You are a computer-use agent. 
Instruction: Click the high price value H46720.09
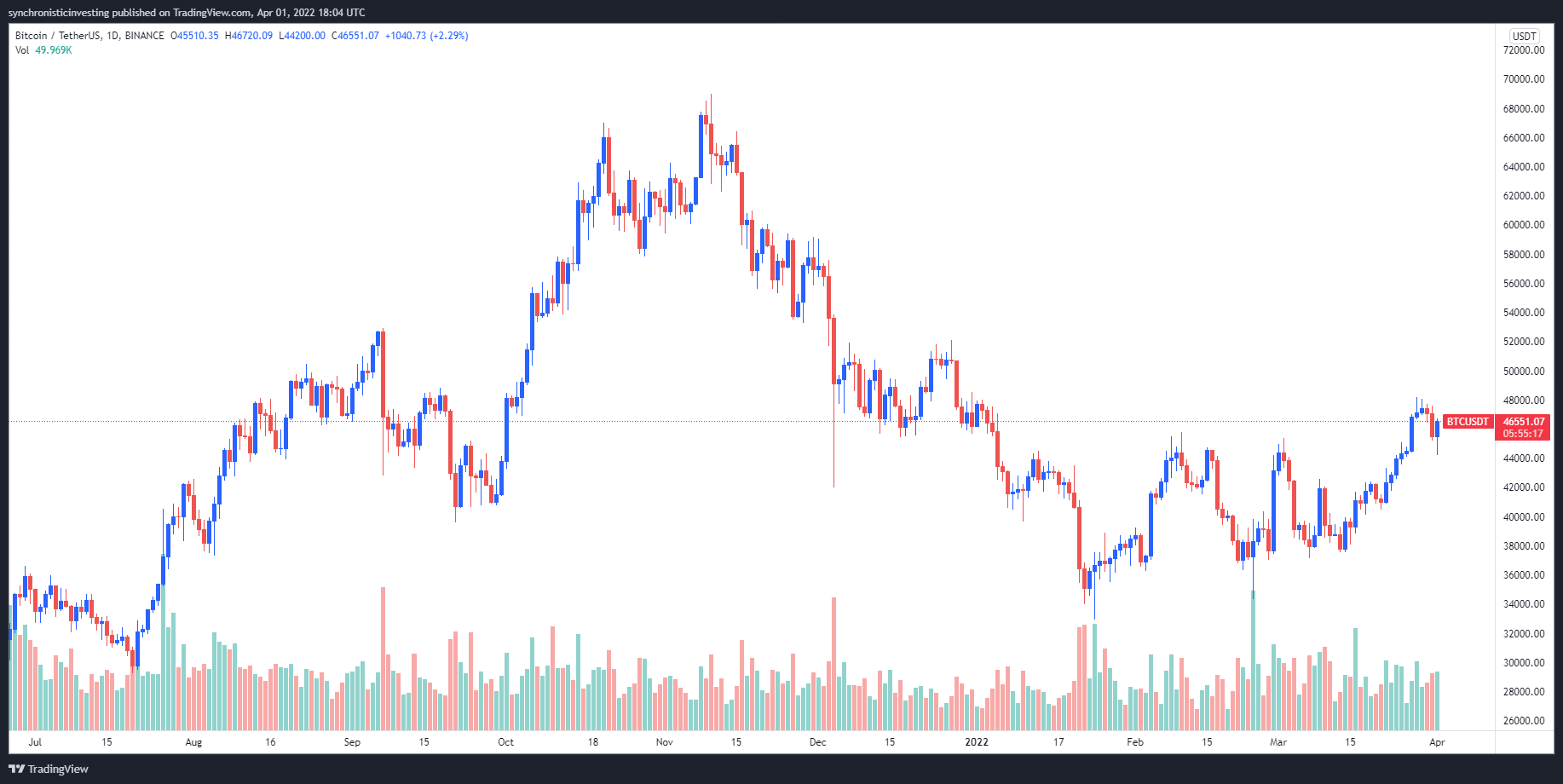tap(249, 36)
